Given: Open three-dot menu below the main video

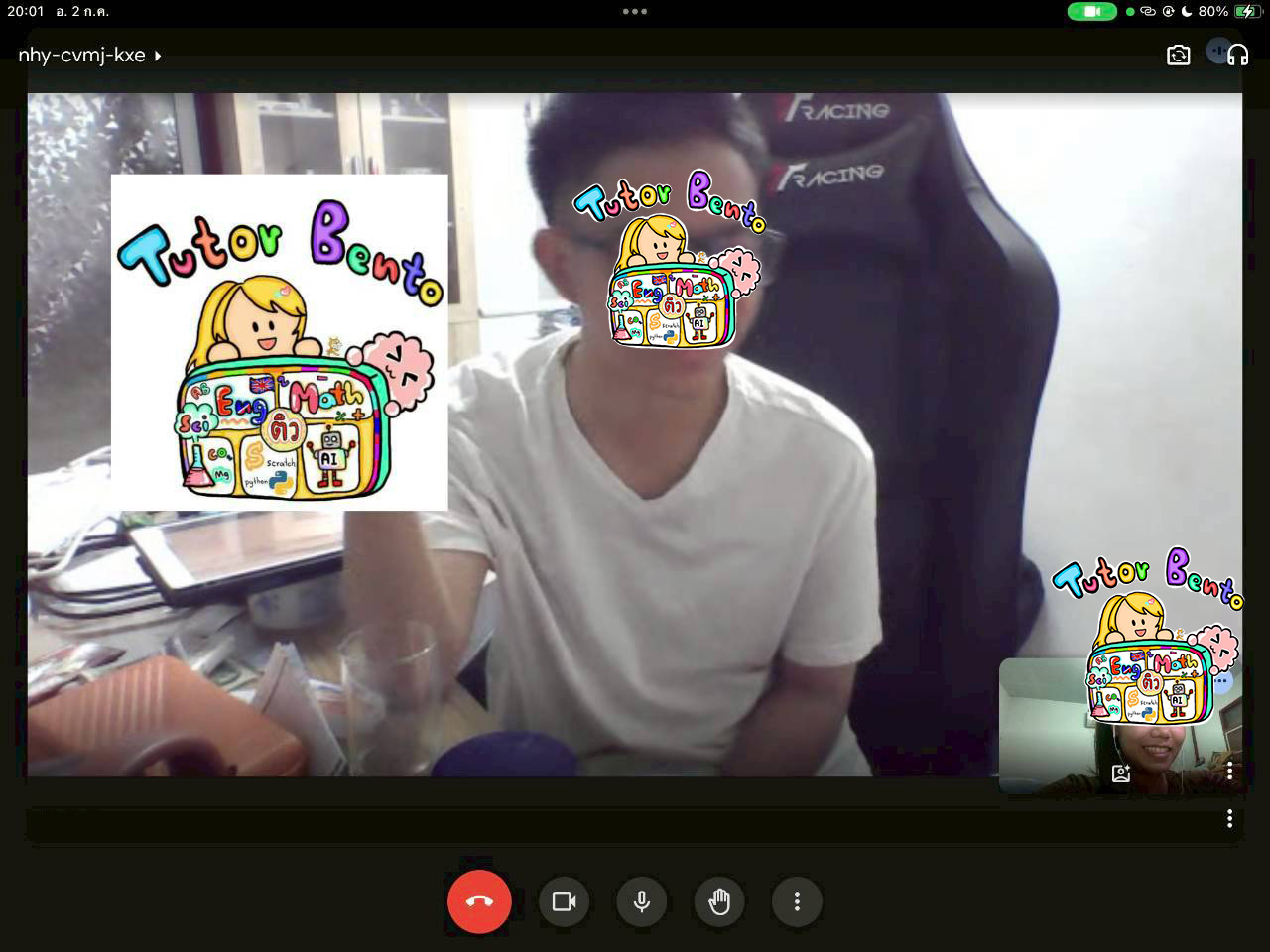Looking at the screenshot, I should [1229, 818].
